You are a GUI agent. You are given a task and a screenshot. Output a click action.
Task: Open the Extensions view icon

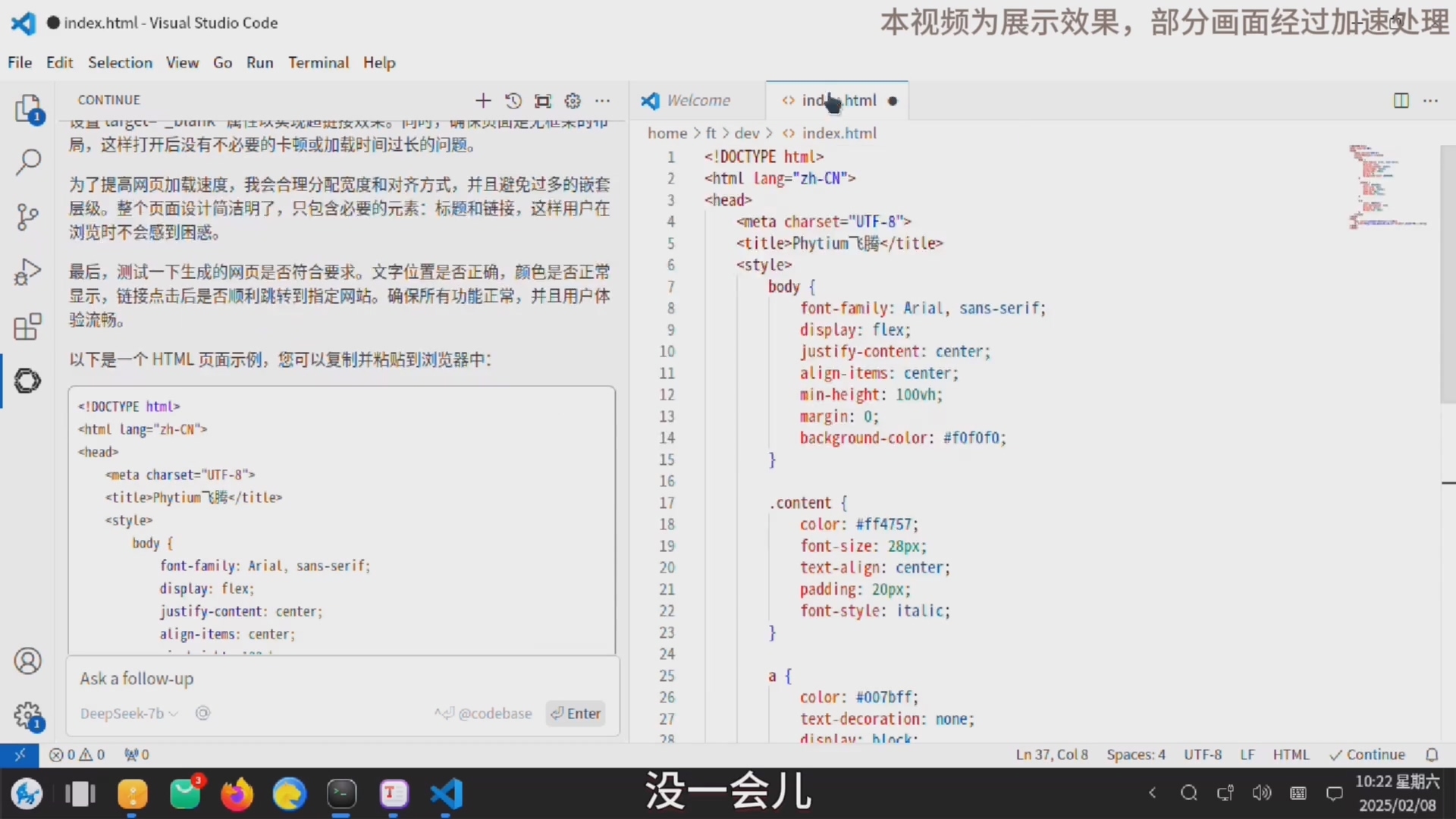click(x=28, y=327)
